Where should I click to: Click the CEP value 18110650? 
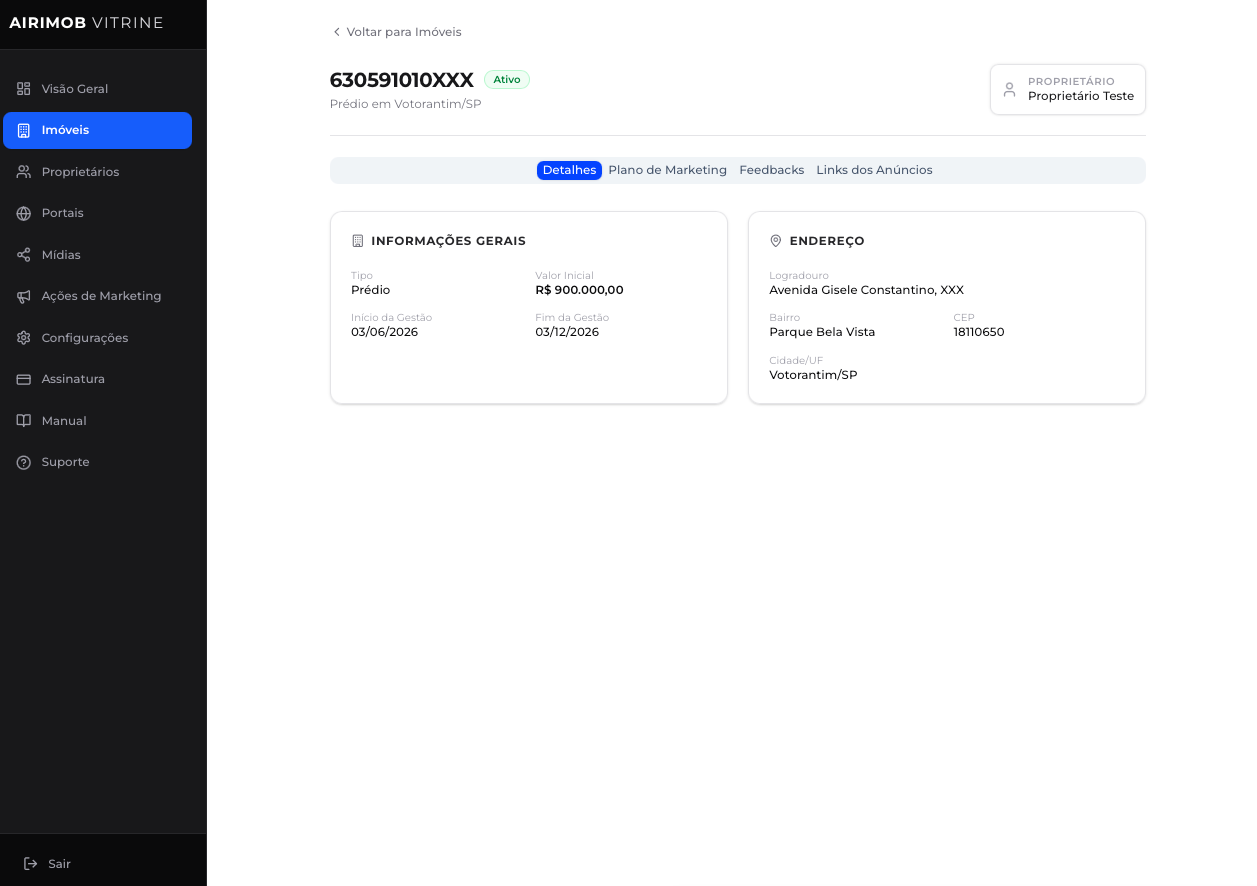979,332
